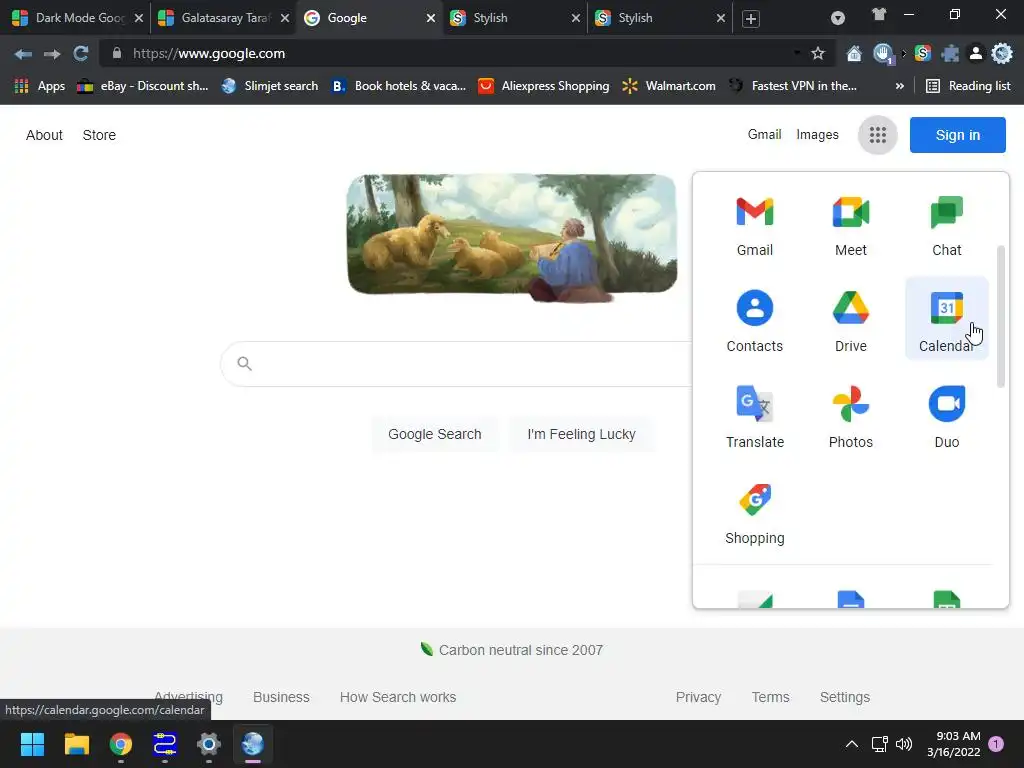Open Calendar from apps grid
The width and height of the screenshot is (1024, 768).
[x=946, y=319]
